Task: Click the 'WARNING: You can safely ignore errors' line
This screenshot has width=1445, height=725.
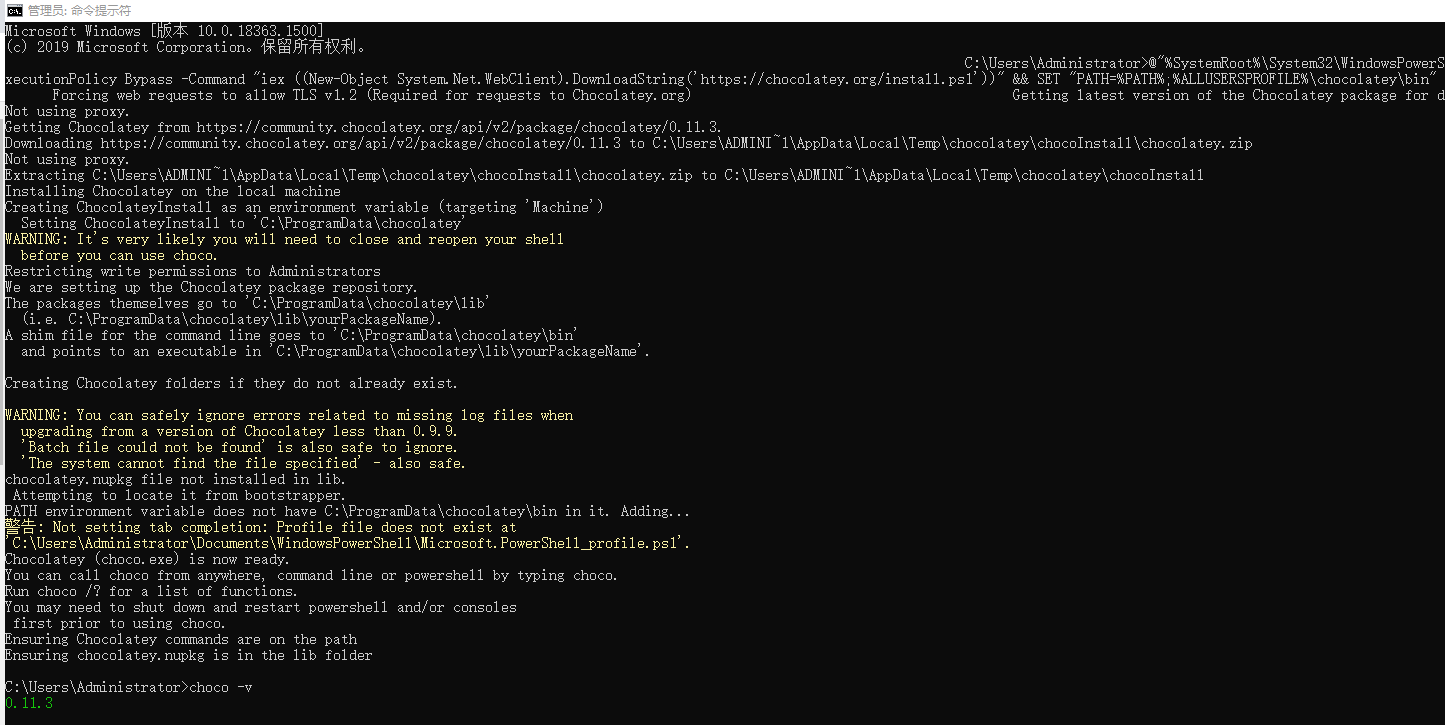Action: (x=289, y=415)
